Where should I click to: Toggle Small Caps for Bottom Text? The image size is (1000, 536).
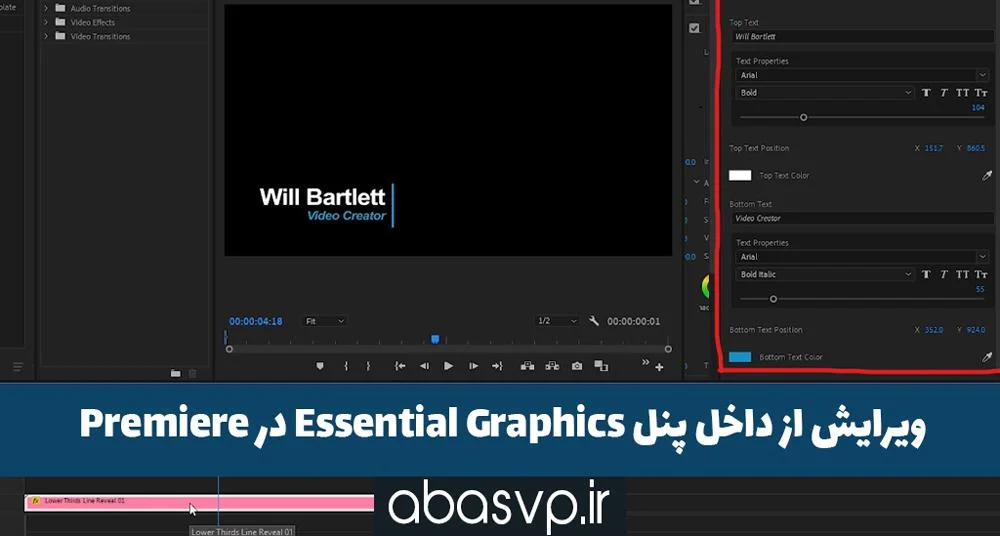pyautogui.click(x=982, y=274)
